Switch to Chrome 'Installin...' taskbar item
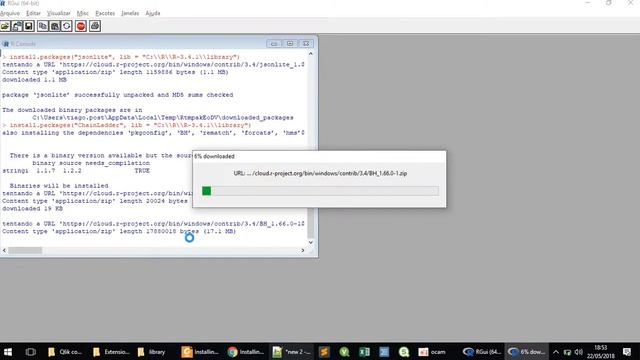The width and height of the screenshot is (640, 360). [x=246, y=351]
